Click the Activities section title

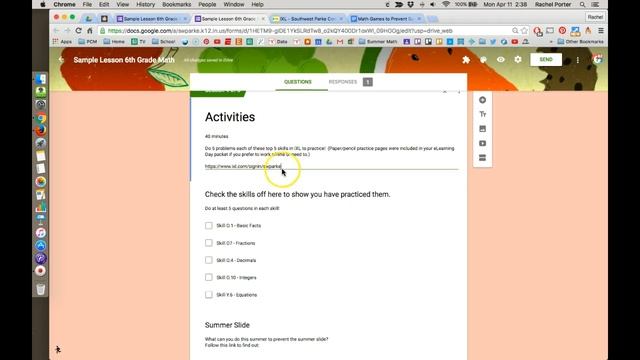coord(230,117)
